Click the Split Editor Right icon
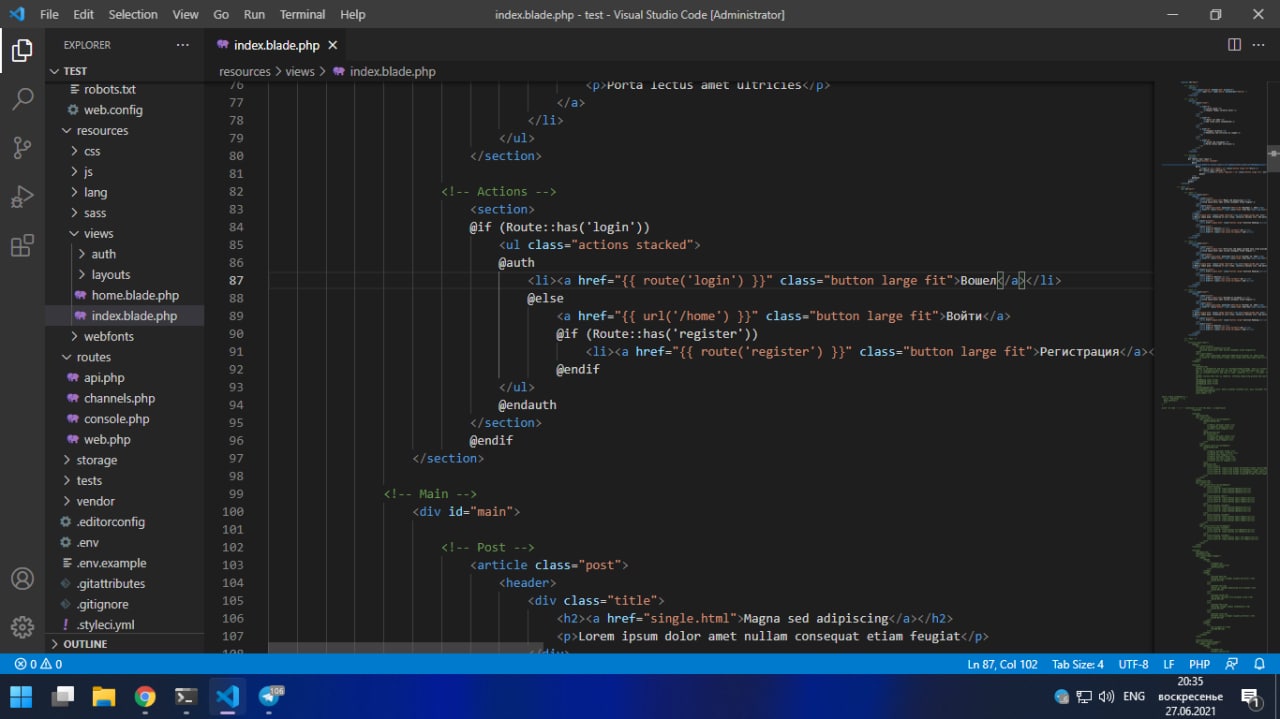 click(x=1234, y=45)
